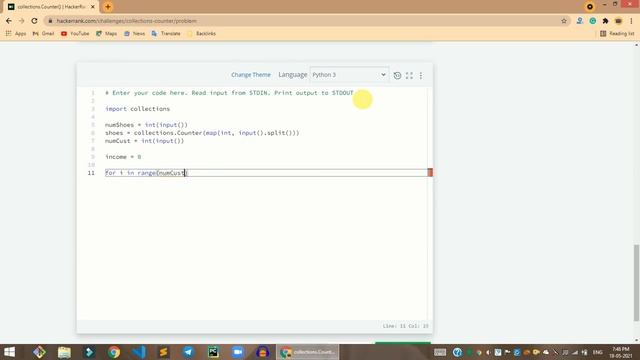Reload the HackerRank page
The image size is (640, 360).
34,21
